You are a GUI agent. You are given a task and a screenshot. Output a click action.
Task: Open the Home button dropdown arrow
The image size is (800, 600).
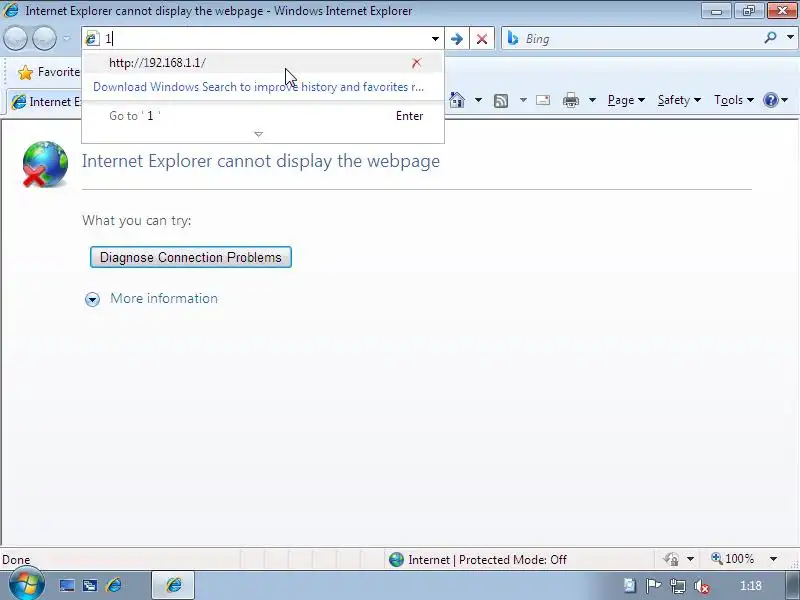pyautogui.click(x=478, y=100)
